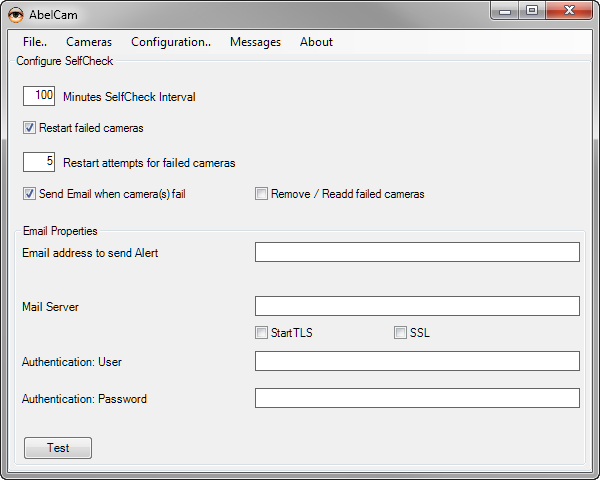Disable Send Email when camera(s) fail

tap(30, 194)
